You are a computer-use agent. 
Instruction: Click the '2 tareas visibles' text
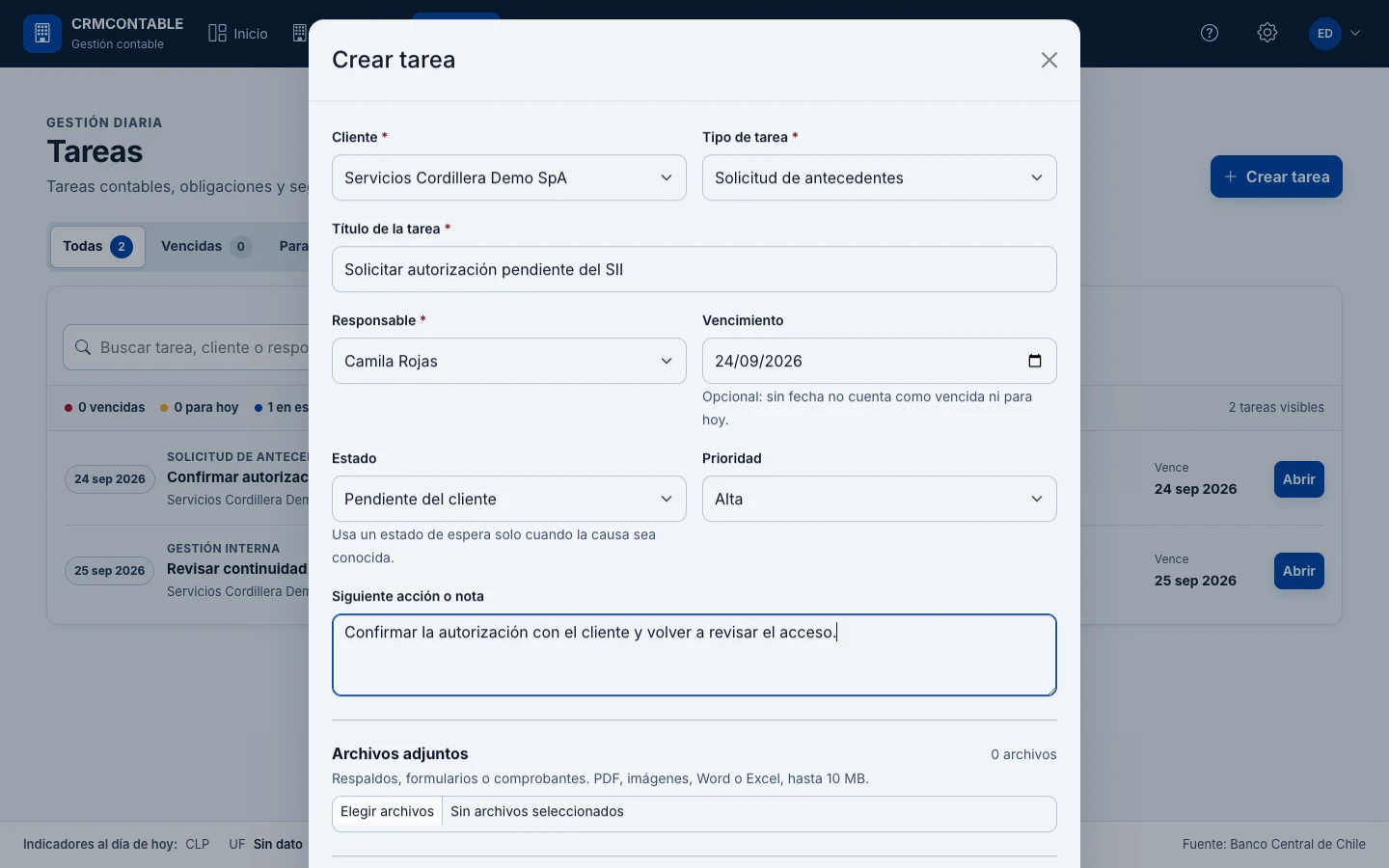coord(1276,407)
